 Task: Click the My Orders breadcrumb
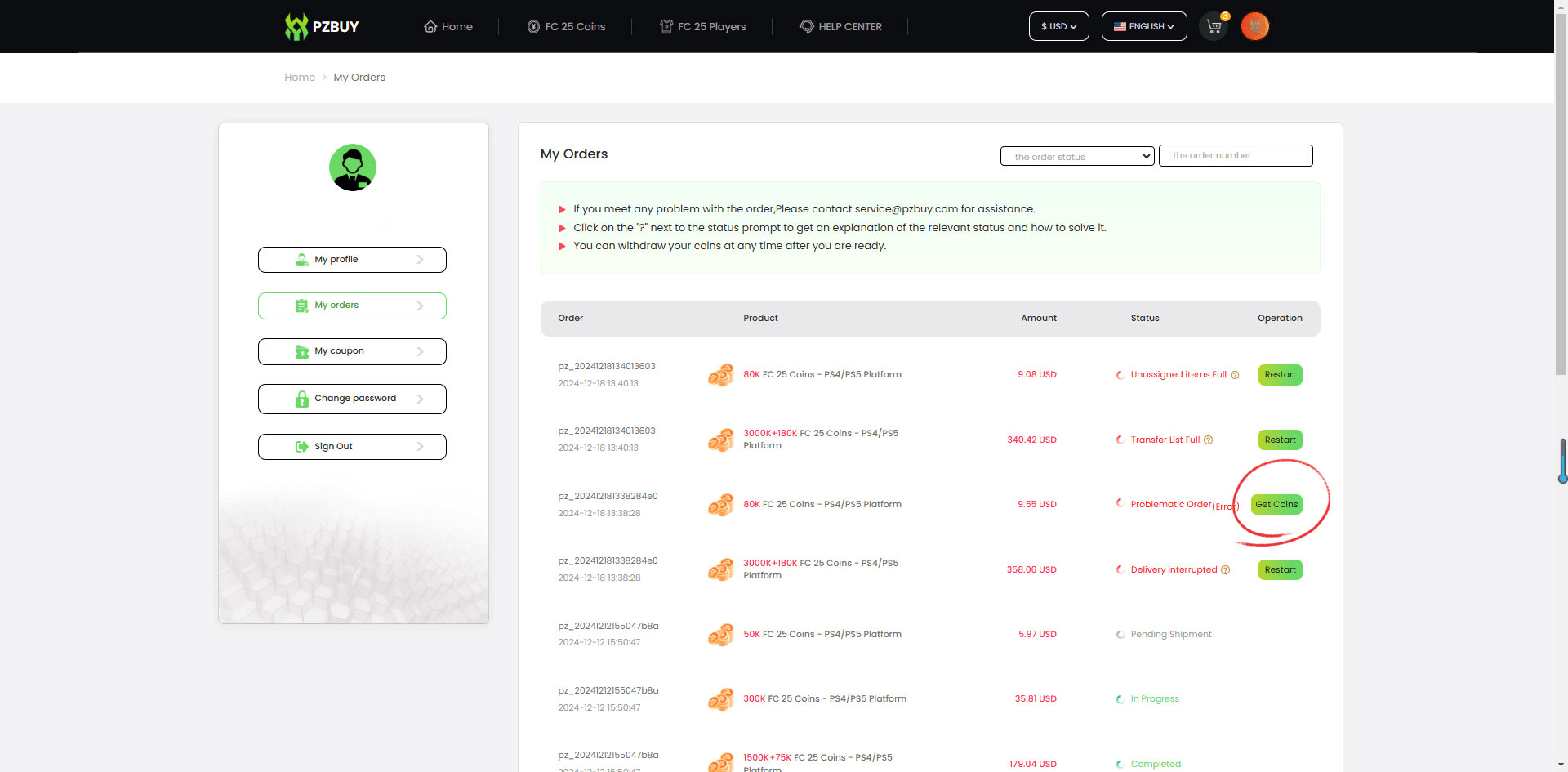click(x=359, y=78)
